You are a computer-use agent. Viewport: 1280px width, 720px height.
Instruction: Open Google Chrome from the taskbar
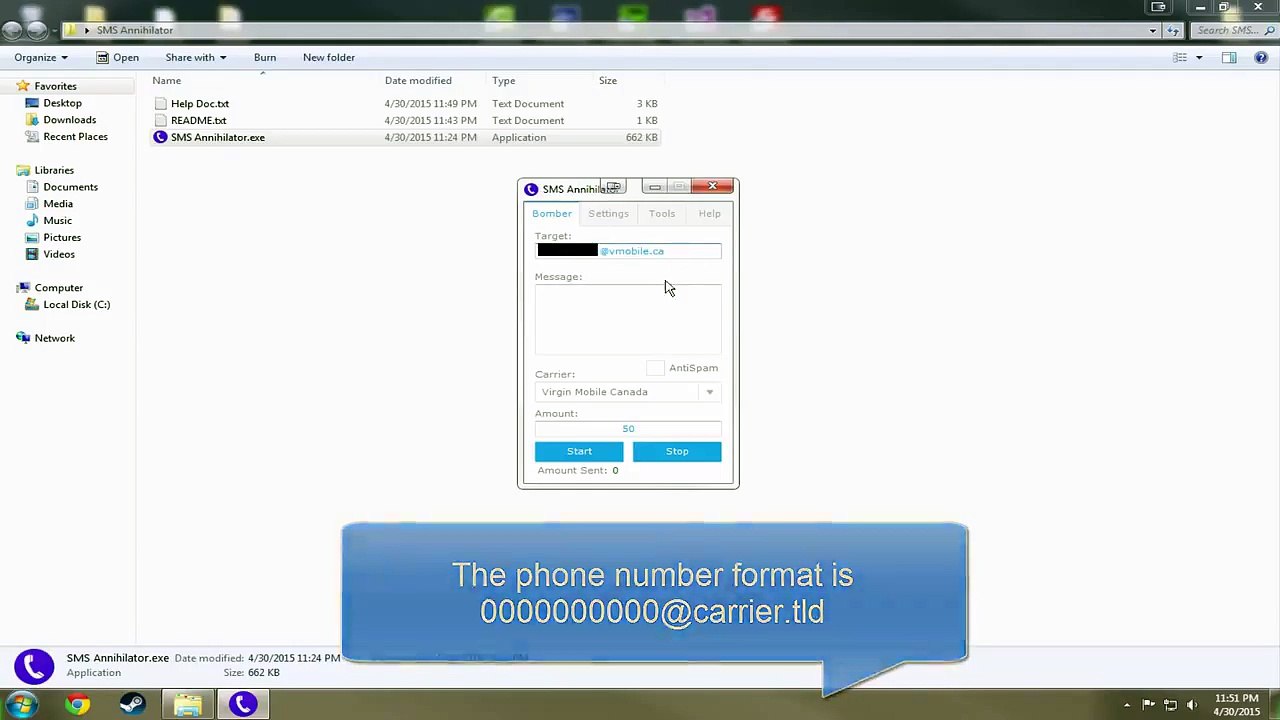pos(77,705)
